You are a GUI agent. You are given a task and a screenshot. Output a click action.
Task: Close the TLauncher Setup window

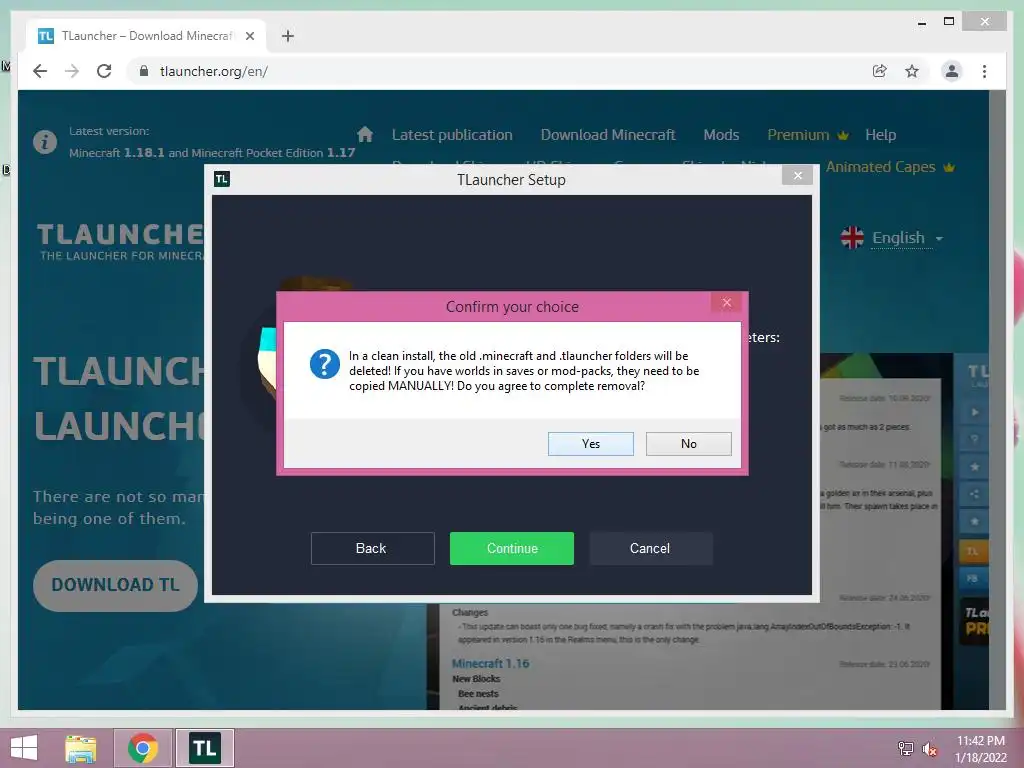(797, 176)
